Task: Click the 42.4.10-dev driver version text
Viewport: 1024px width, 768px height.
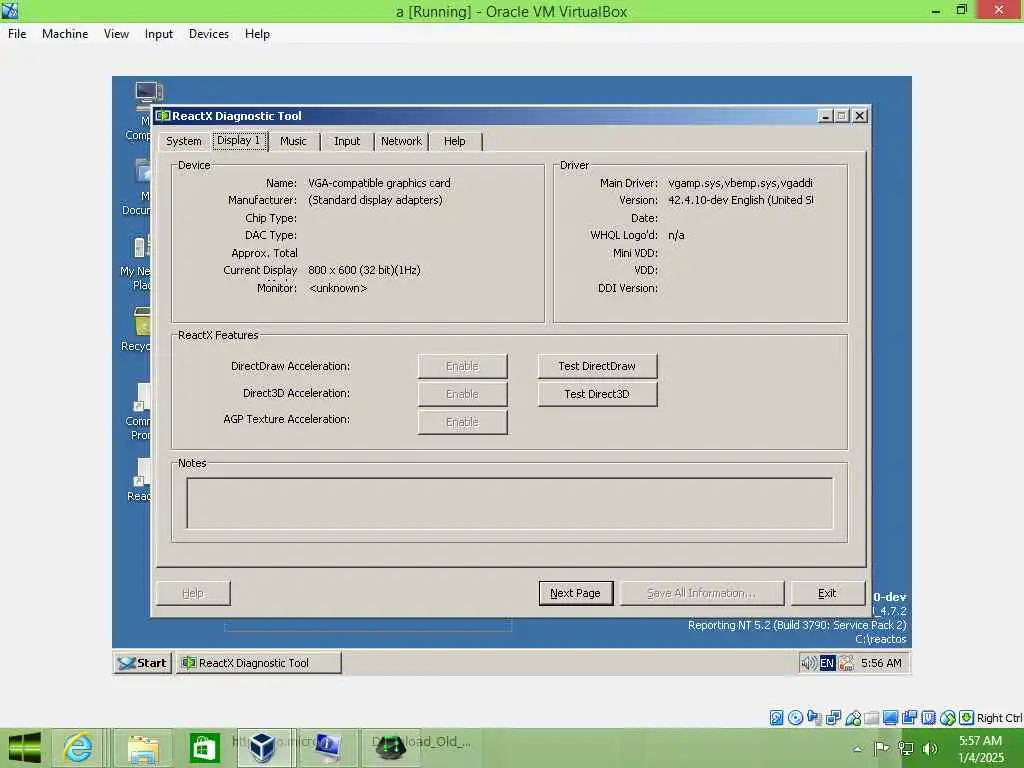Action: pos(741,200)
